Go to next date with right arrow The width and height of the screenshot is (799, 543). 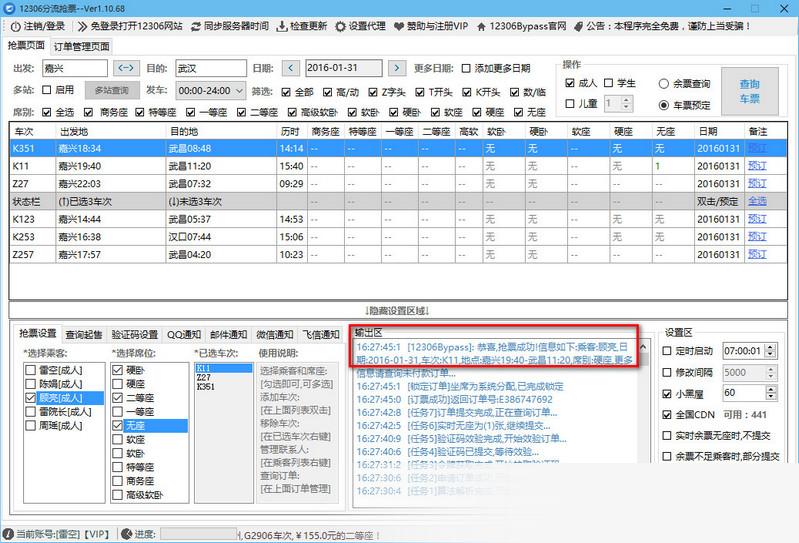point(397,68)
